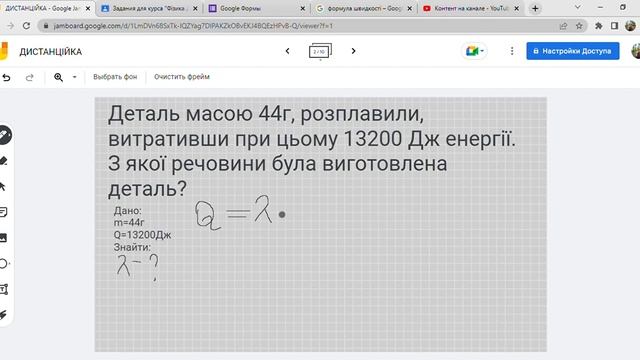This screenshot has height=360, width=640.
Task: Switch to the Google Формы tab
Action: coord(256,9)
